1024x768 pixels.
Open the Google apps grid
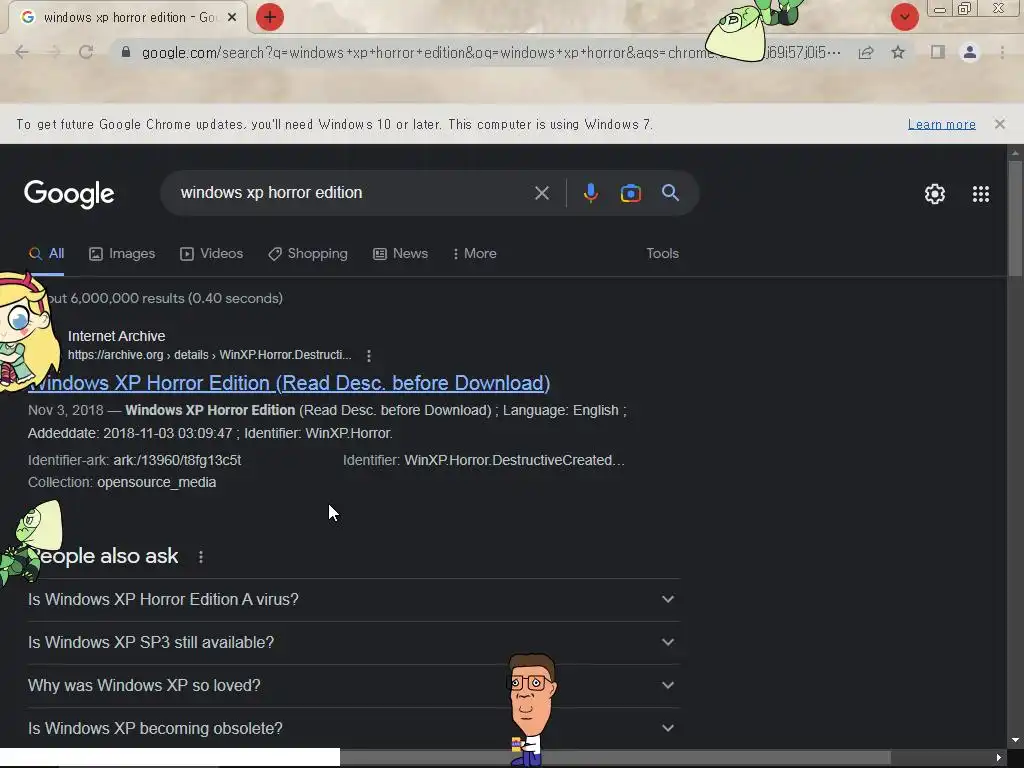980,194
